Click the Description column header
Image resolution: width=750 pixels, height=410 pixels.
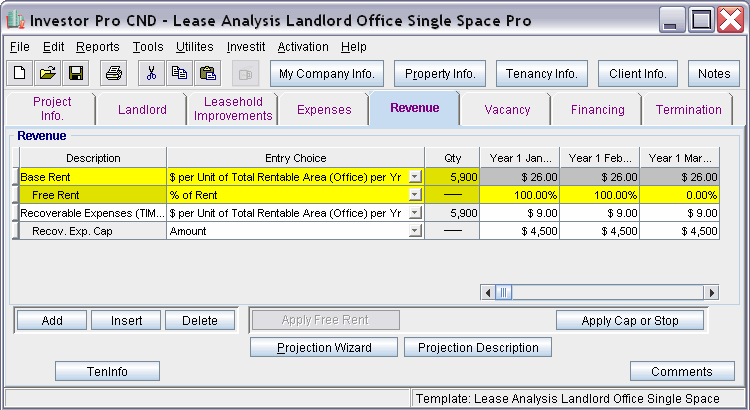click(x=93, y=158)
